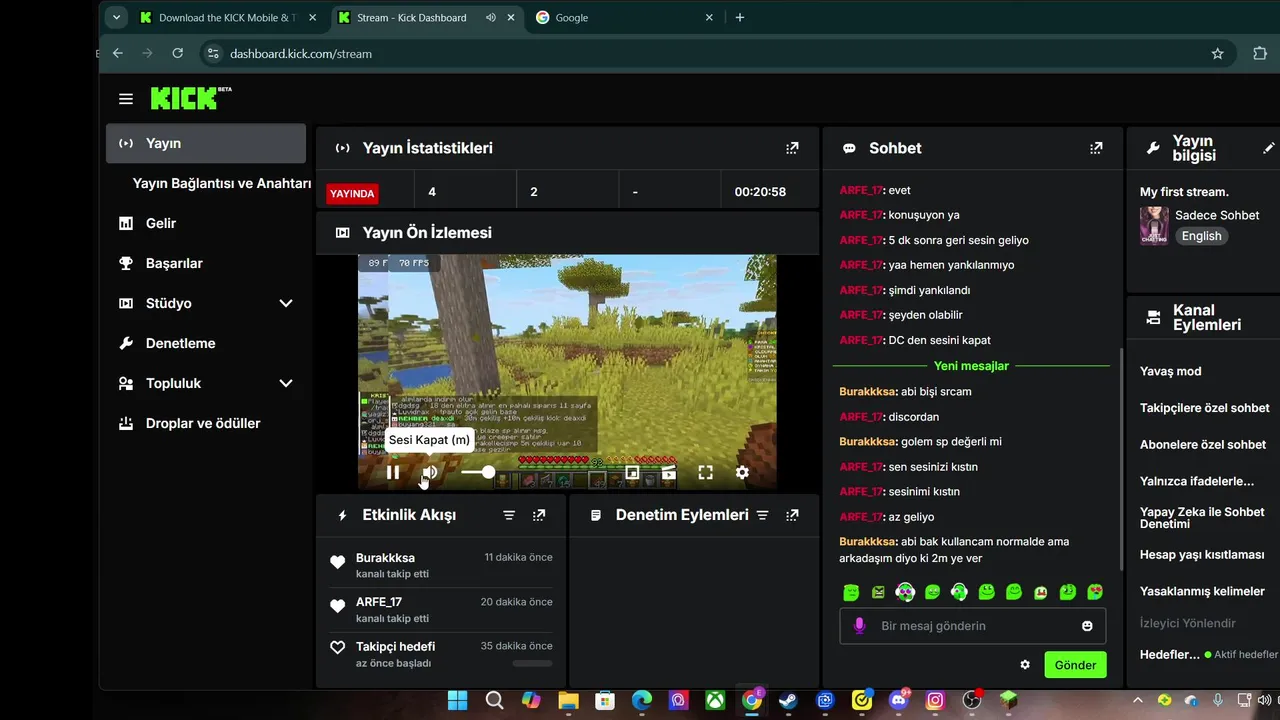1280x720 pixels.
Task: Open the hamburger menu next to KICK logo
Action: [125, 99]
